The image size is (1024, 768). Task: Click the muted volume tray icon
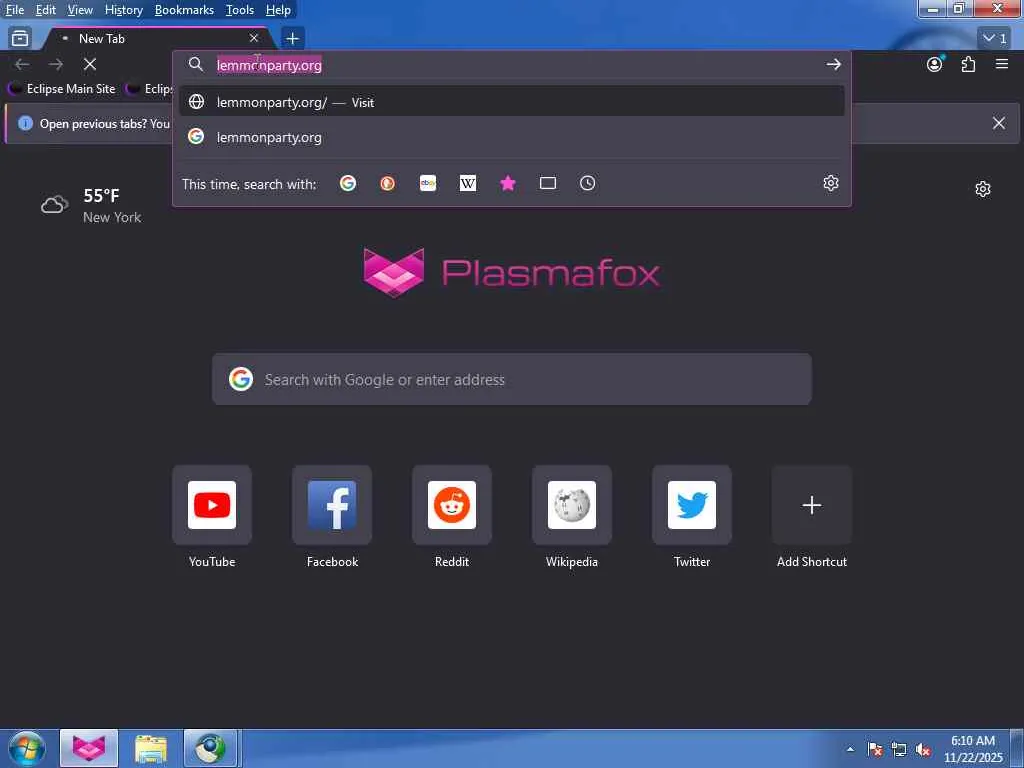(x=923, y=750)
